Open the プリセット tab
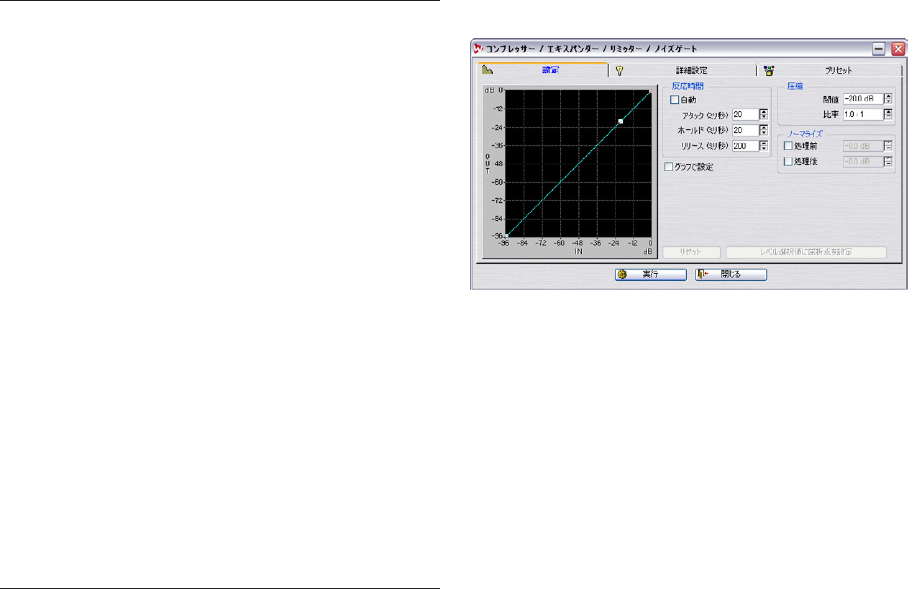 [x=829, y=71]
